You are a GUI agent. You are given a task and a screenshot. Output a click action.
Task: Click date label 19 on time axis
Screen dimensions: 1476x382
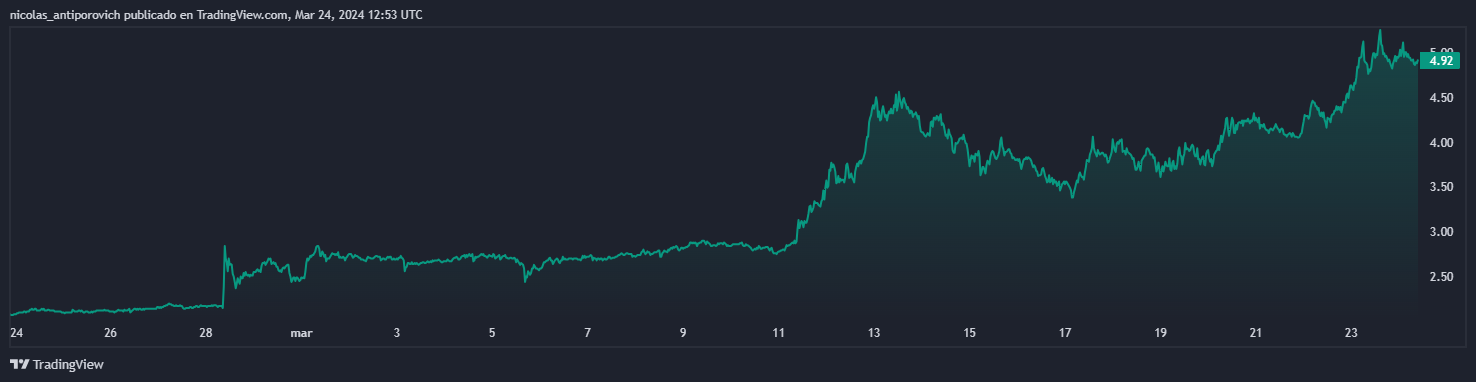coord(1160,333)
